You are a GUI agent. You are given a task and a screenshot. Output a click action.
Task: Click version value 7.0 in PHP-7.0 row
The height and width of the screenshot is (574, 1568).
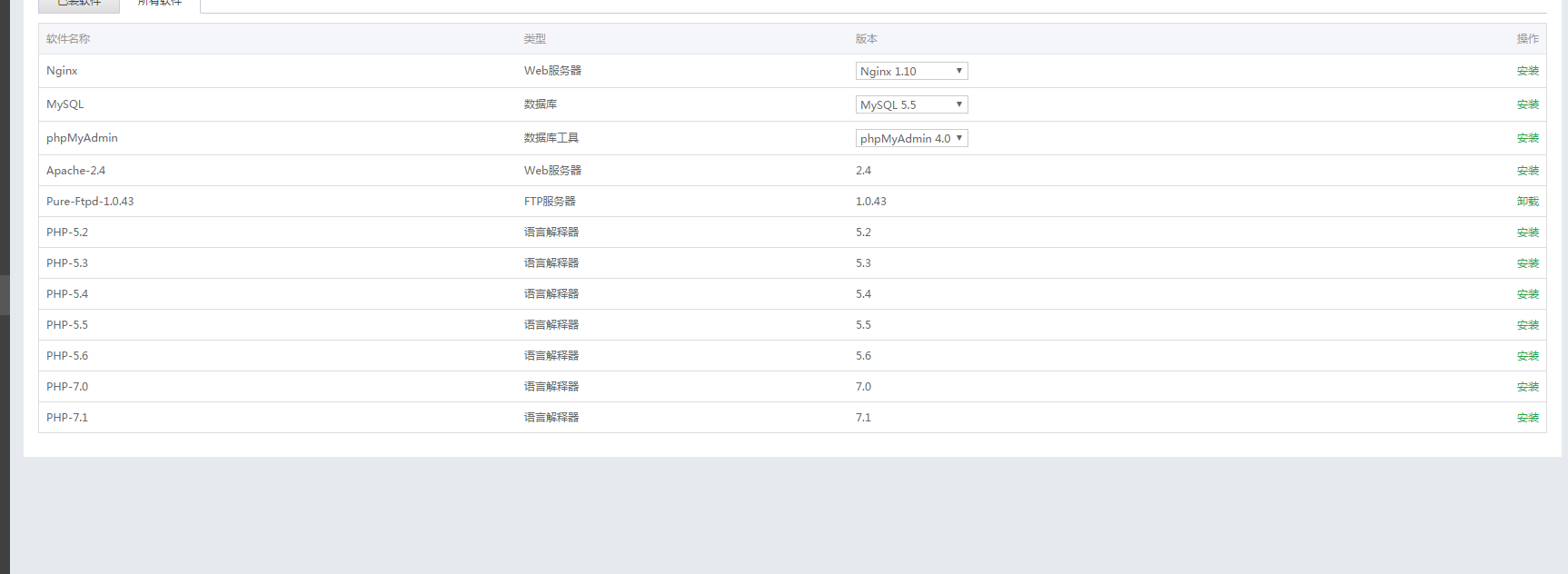[863, 387]
